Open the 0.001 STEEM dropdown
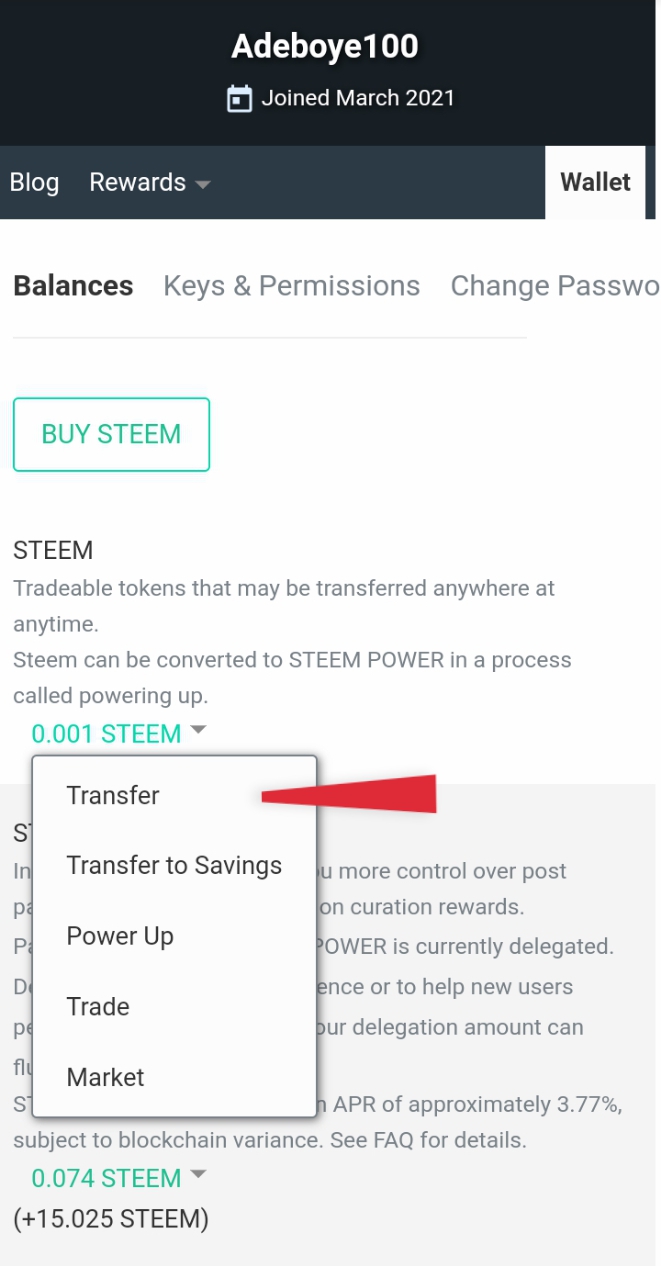Screen dimensions: 661x1266 click(x=107, y=734)
